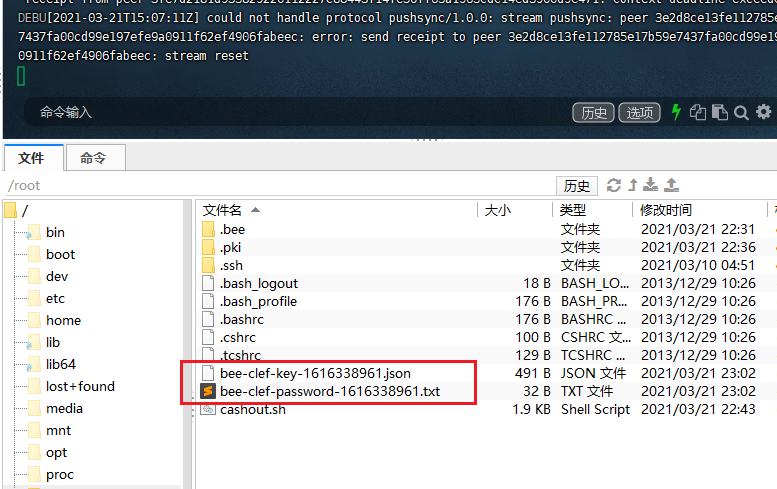Screen dimensions: 777x489
Task: Select lost+found folder in tree
Action: [80, 386]
